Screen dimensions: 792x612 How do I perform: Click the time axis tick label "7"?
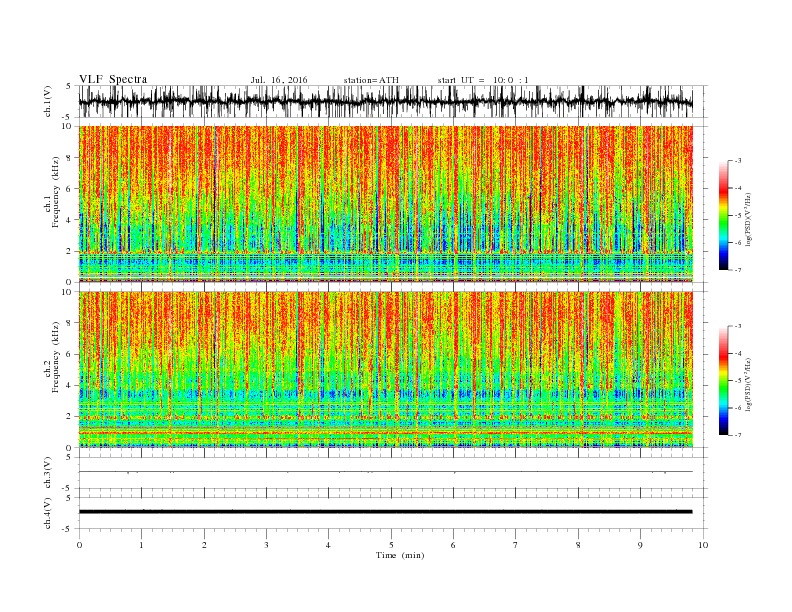coord(516,545)
